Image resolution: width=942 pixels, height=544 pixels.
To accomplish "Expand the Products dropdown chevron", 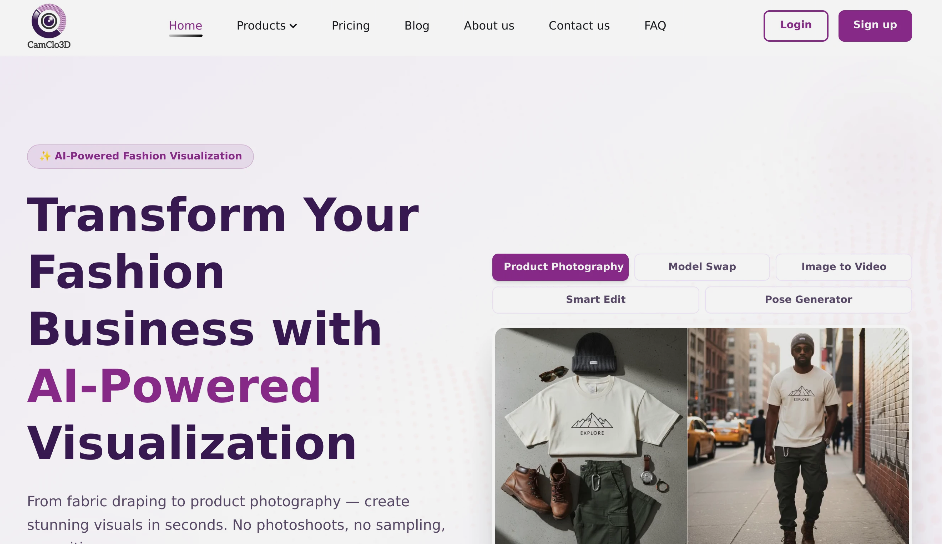I will pos(293,26).
